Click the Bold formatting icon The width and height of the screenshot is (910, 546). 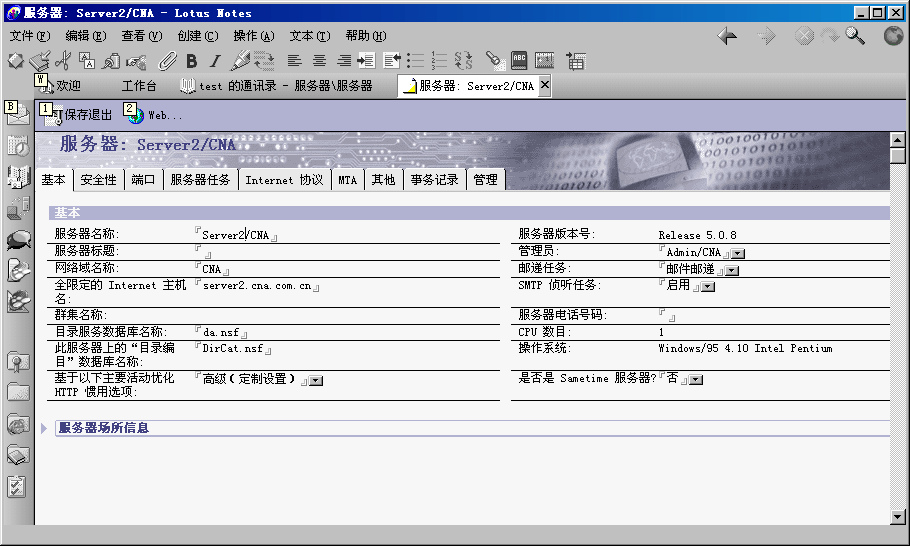pyautogui.click(x=191, y=61)
